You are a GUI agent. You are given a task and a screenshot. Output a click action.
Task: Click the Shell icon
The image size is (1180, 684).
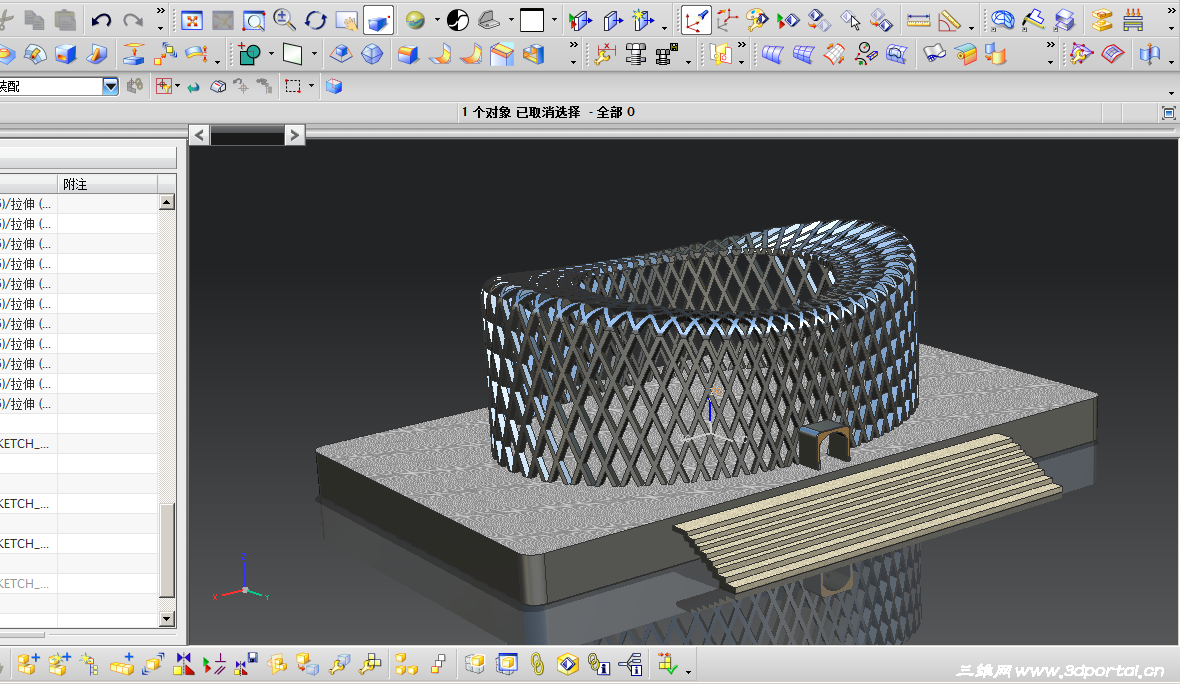click(533, 54)
